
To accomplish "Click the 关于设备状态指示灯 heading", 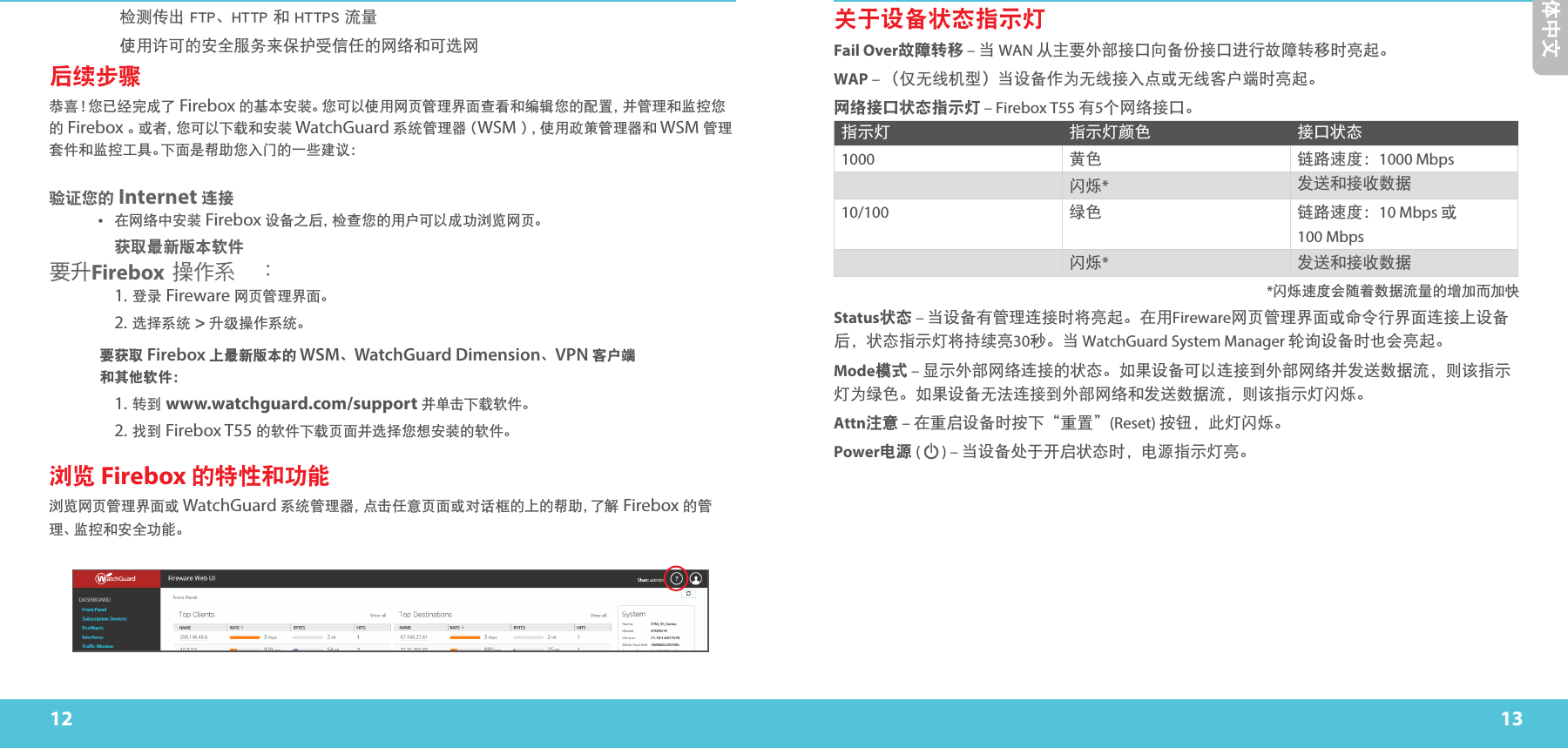I will click(x=939, y=19).
